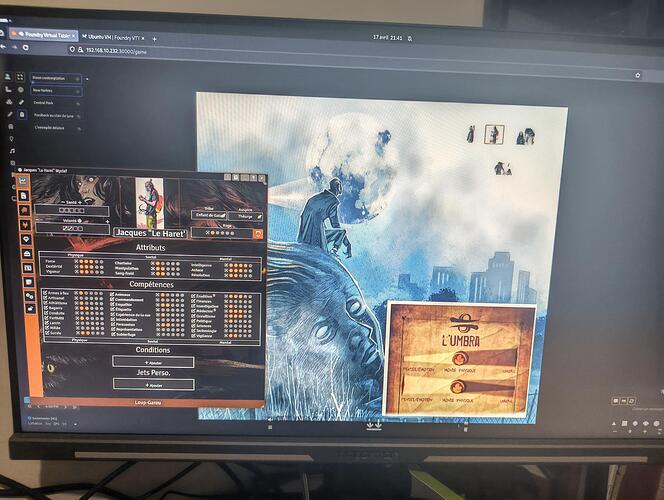Click the lower L'Umbra slider knob
The width and height of the screenshot is (664, 500).
pos(457,387)
